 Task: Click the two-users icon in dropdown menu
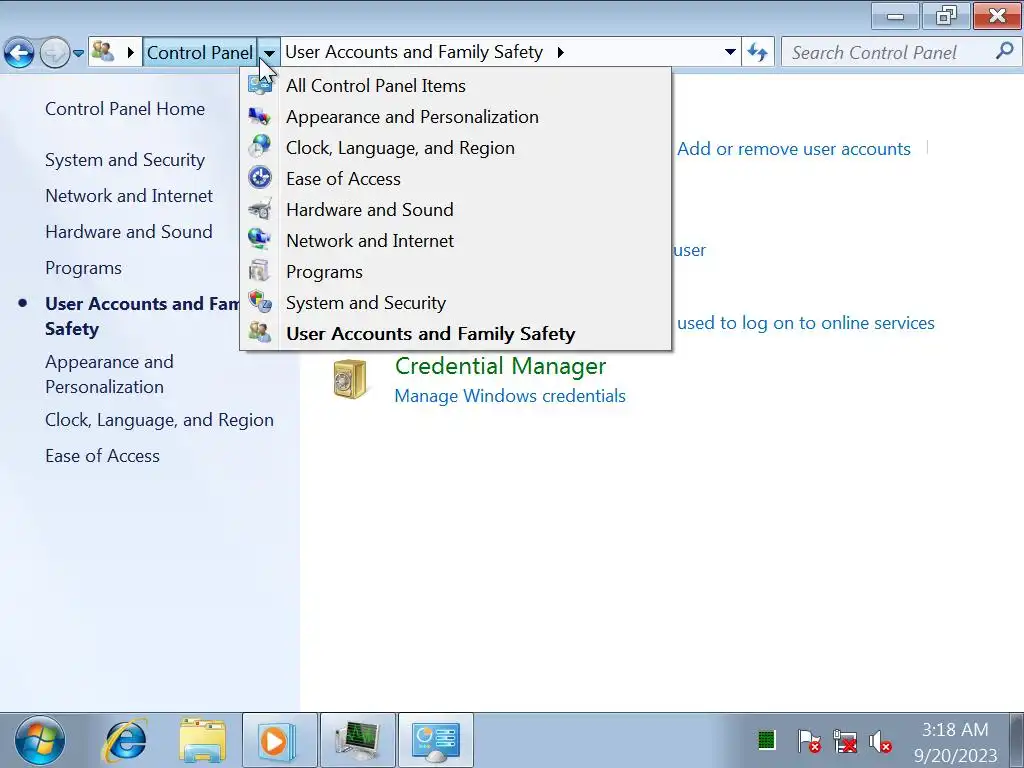click(260, 332)
